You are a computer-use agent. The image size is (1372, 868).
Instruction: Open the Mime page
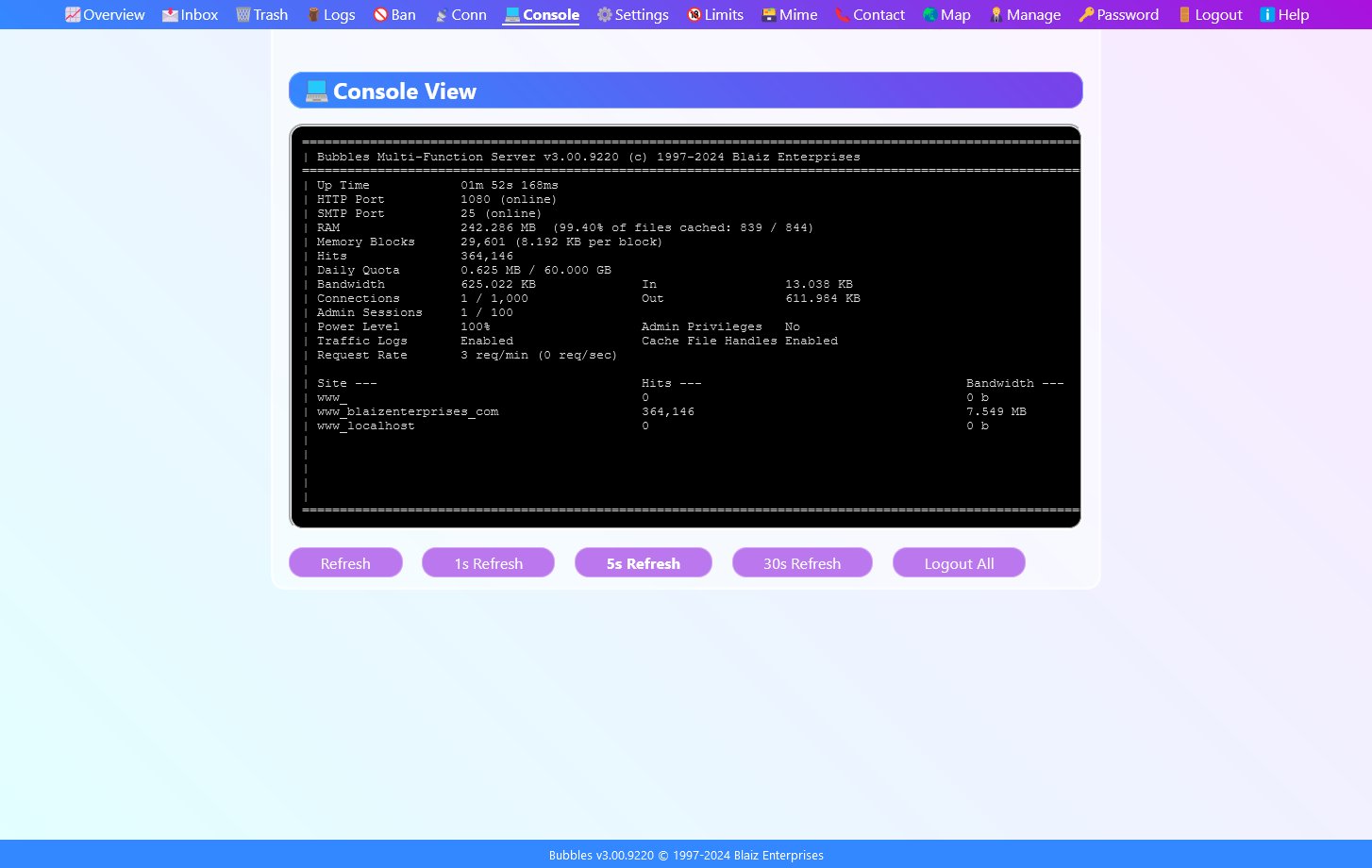pos(789,15)
